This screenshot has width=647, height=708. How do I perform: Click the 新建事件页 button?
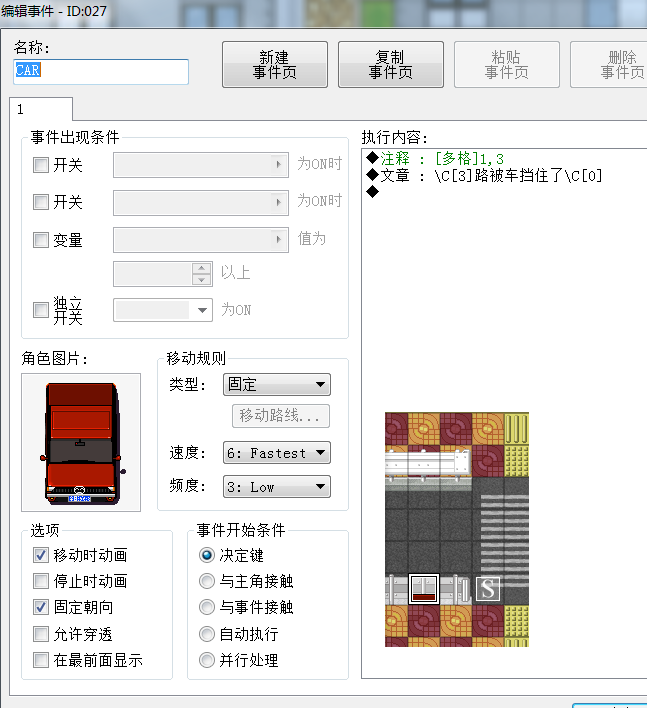275,65
